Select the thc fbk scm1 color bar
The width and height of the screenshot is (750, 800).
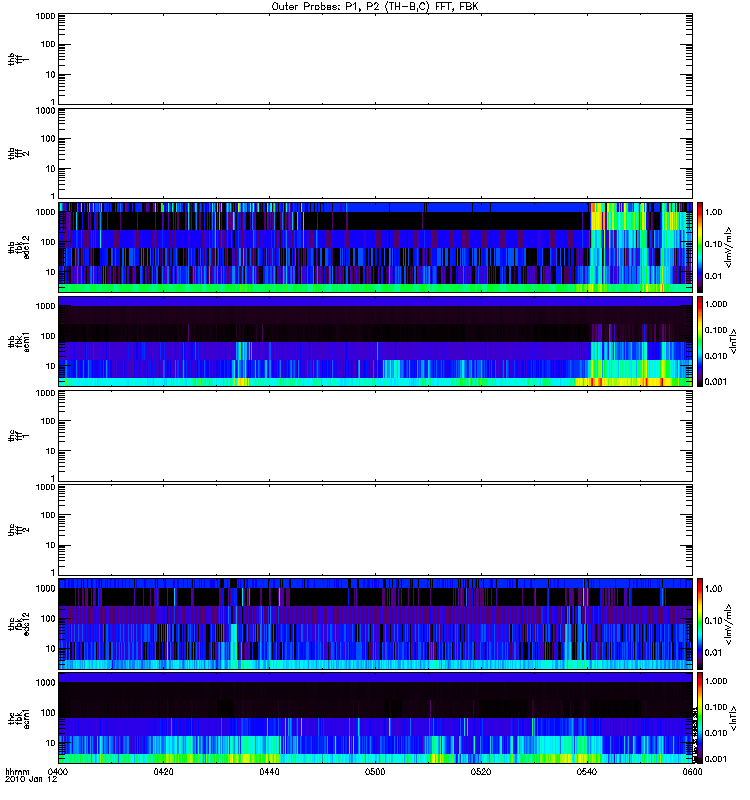point(700,718)
